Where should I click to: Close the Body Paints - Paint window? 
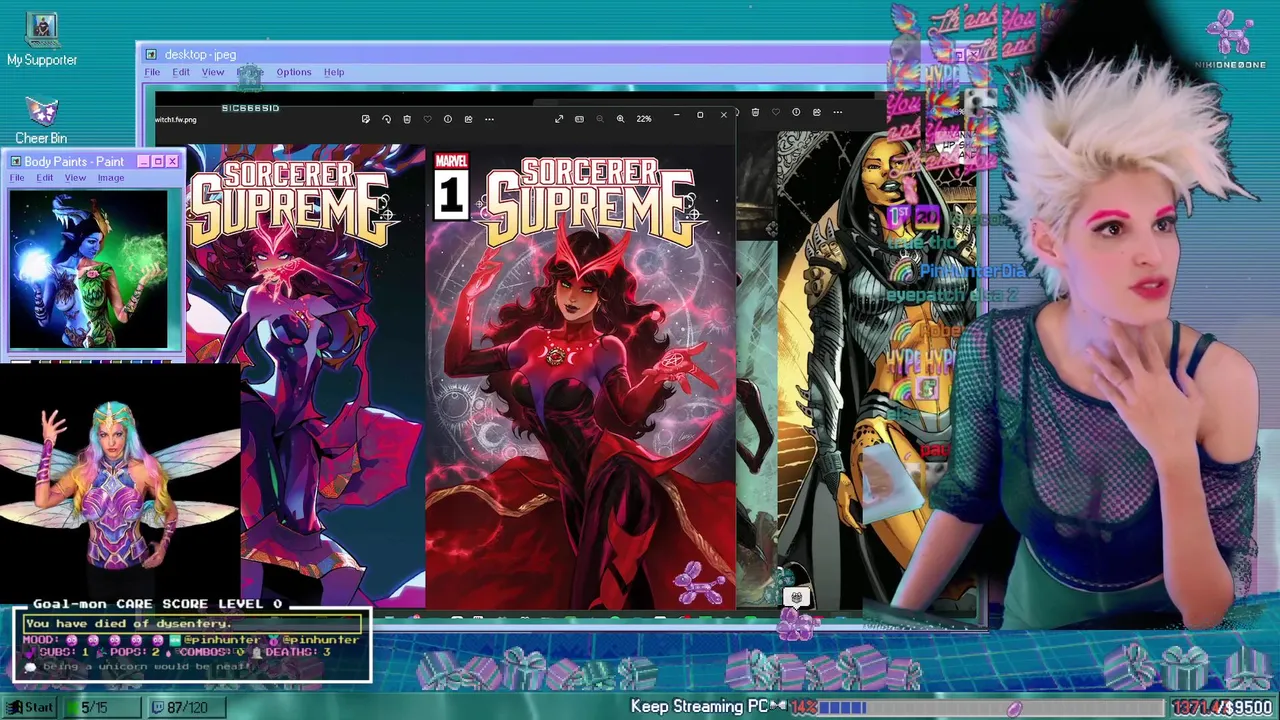point(172,161)
